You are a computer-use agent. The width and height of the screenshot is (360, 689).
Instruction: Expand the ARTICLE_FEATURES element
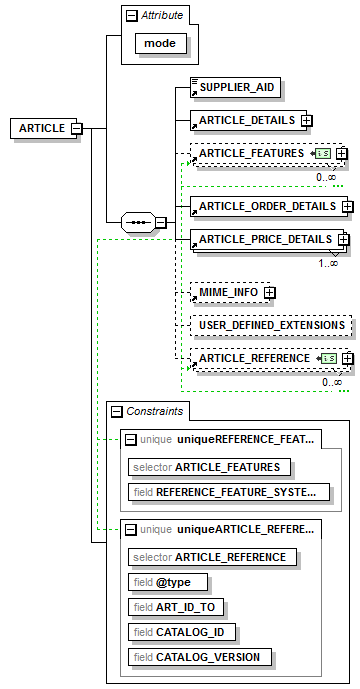click(x=342, y=153)
